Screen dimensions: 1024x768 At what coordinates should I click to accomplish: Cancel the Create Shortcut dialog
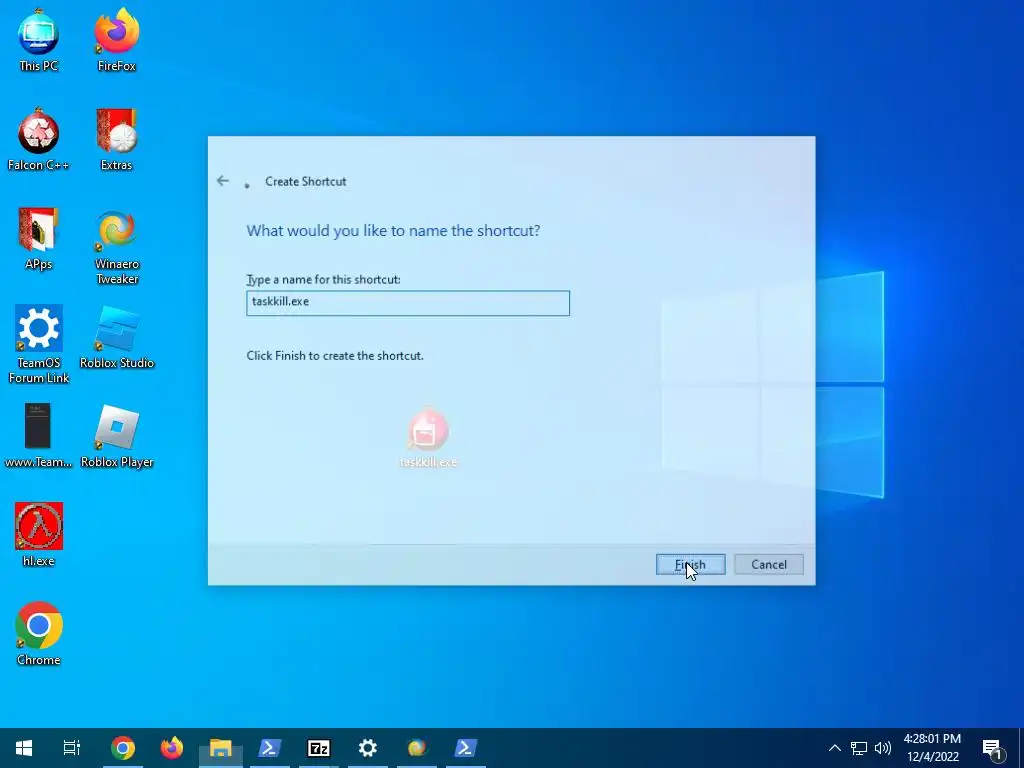[769, 565]
